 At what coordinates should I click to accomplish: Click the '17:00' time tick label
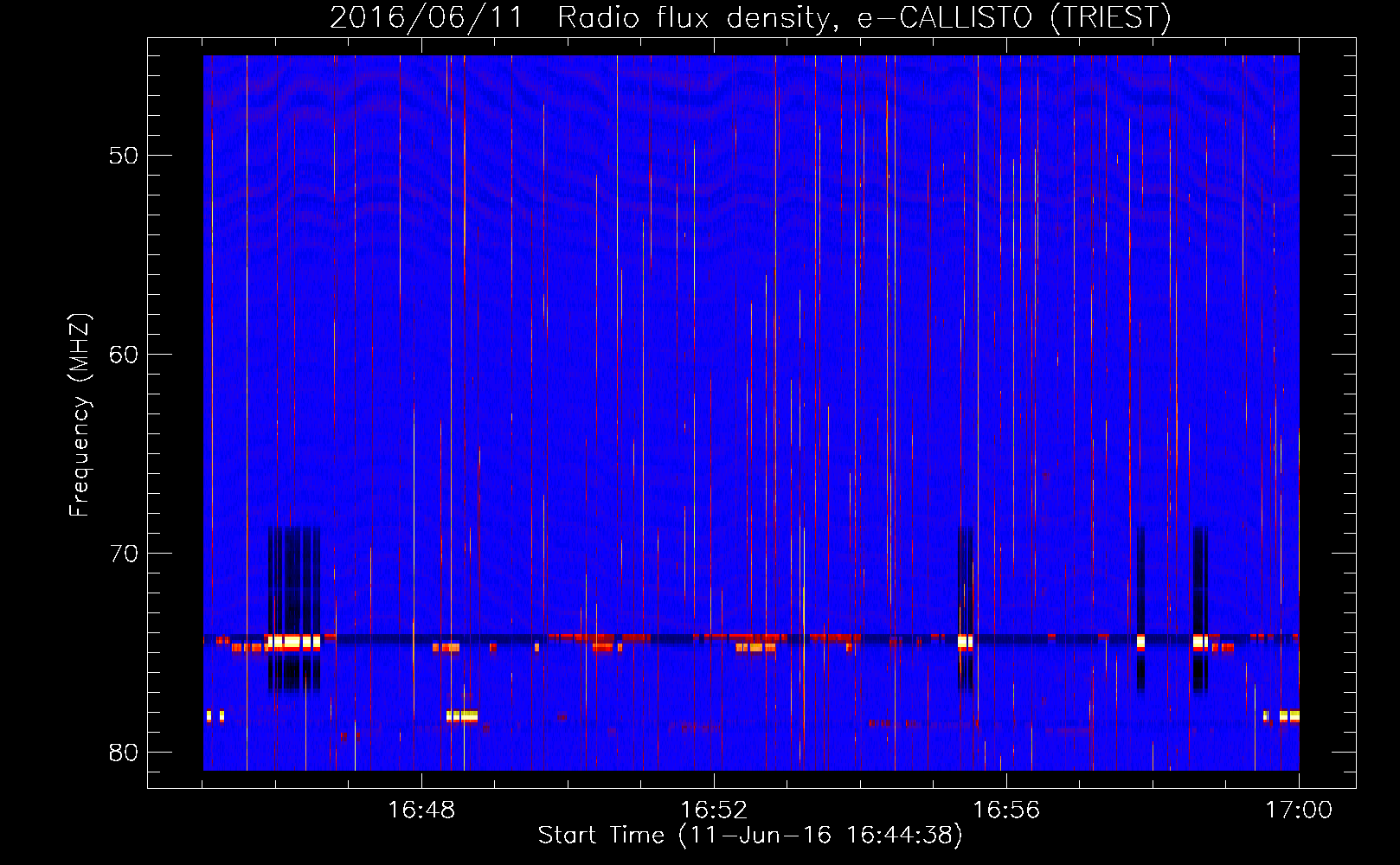pyautogui.click(x=1299, y=811)
